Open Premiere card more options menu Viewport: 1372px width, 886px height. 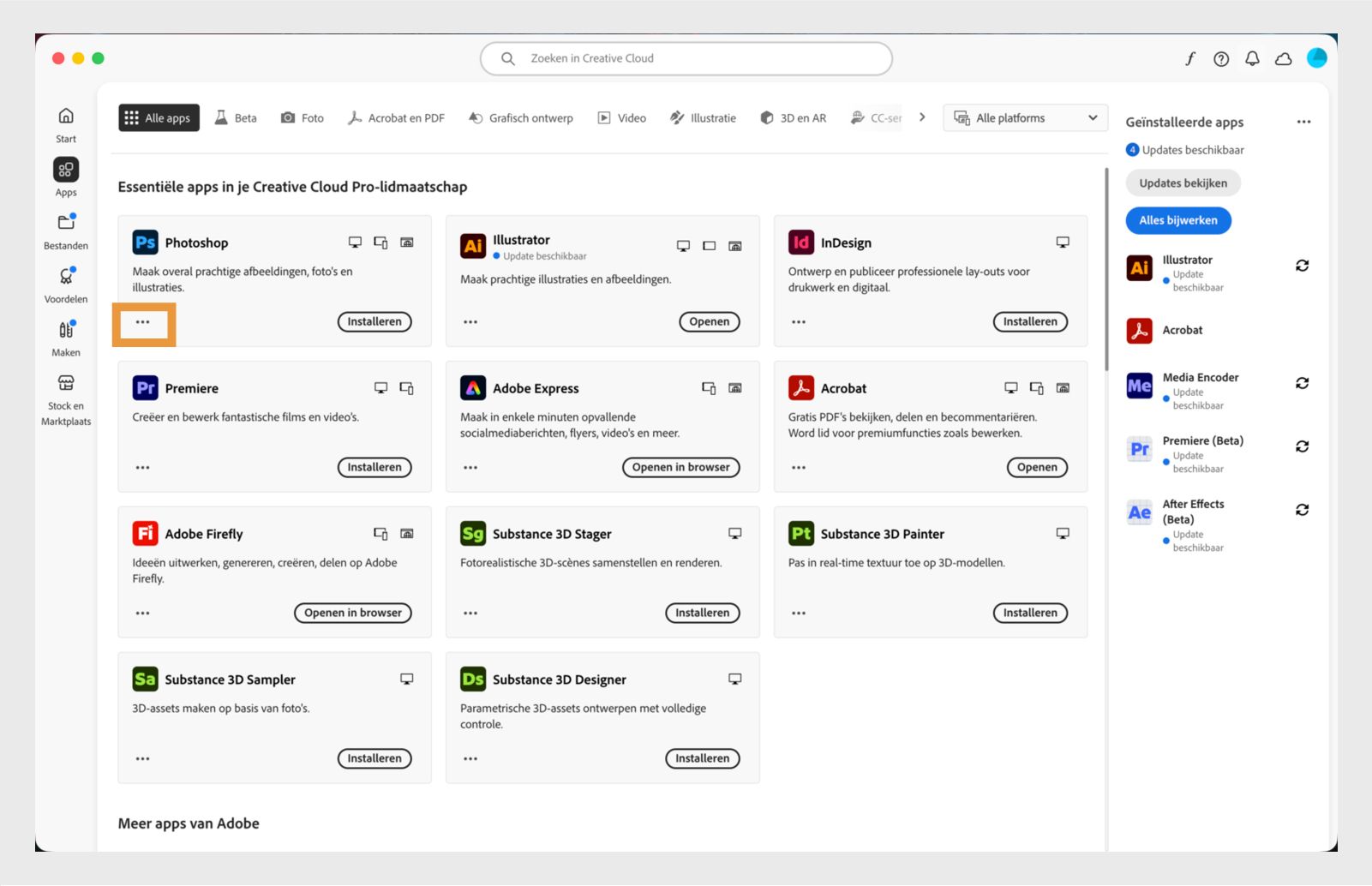[143, 468]
